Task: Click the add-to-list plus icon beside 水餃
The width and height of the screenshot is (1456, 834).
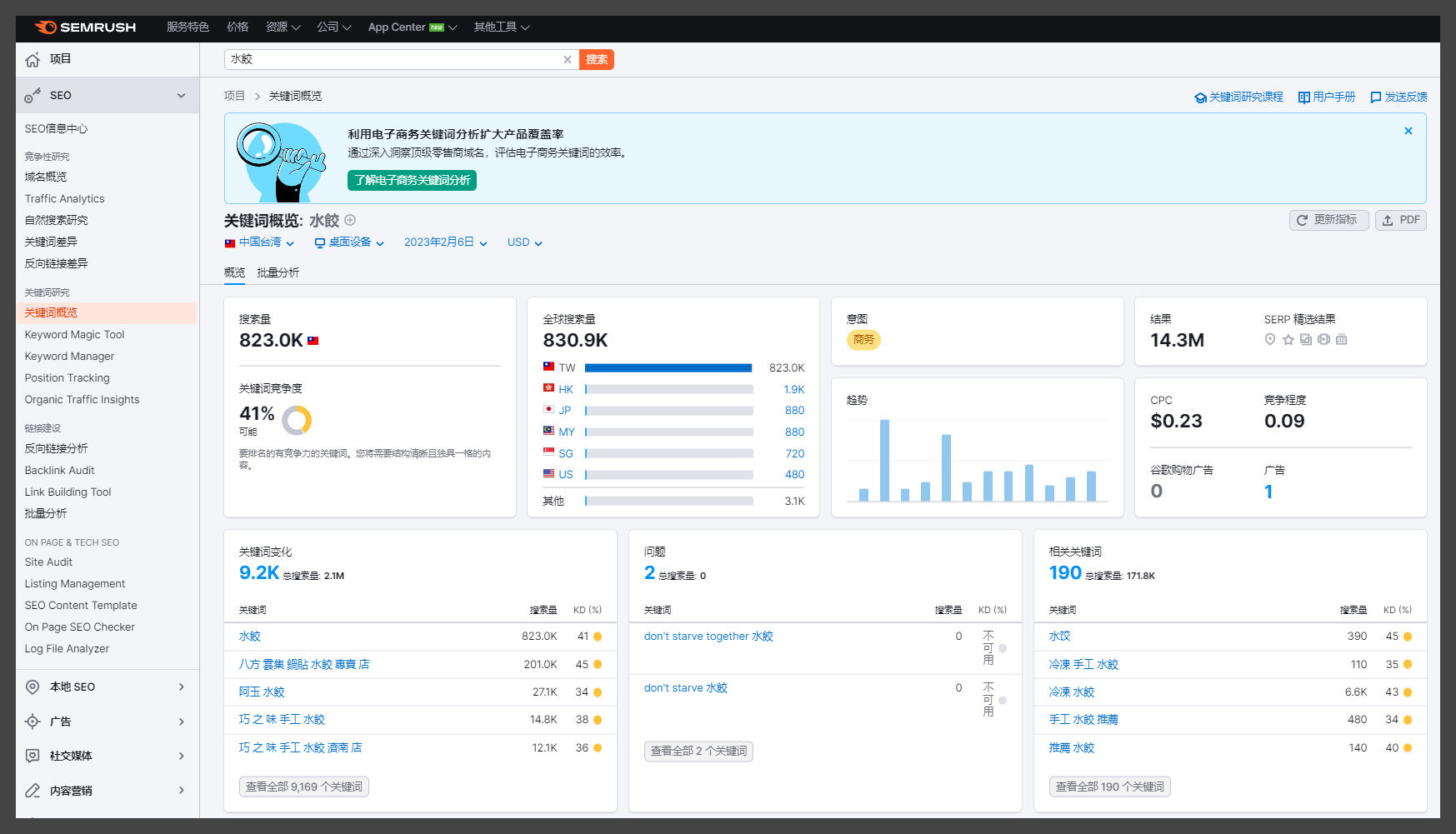Action: [351, 220]
